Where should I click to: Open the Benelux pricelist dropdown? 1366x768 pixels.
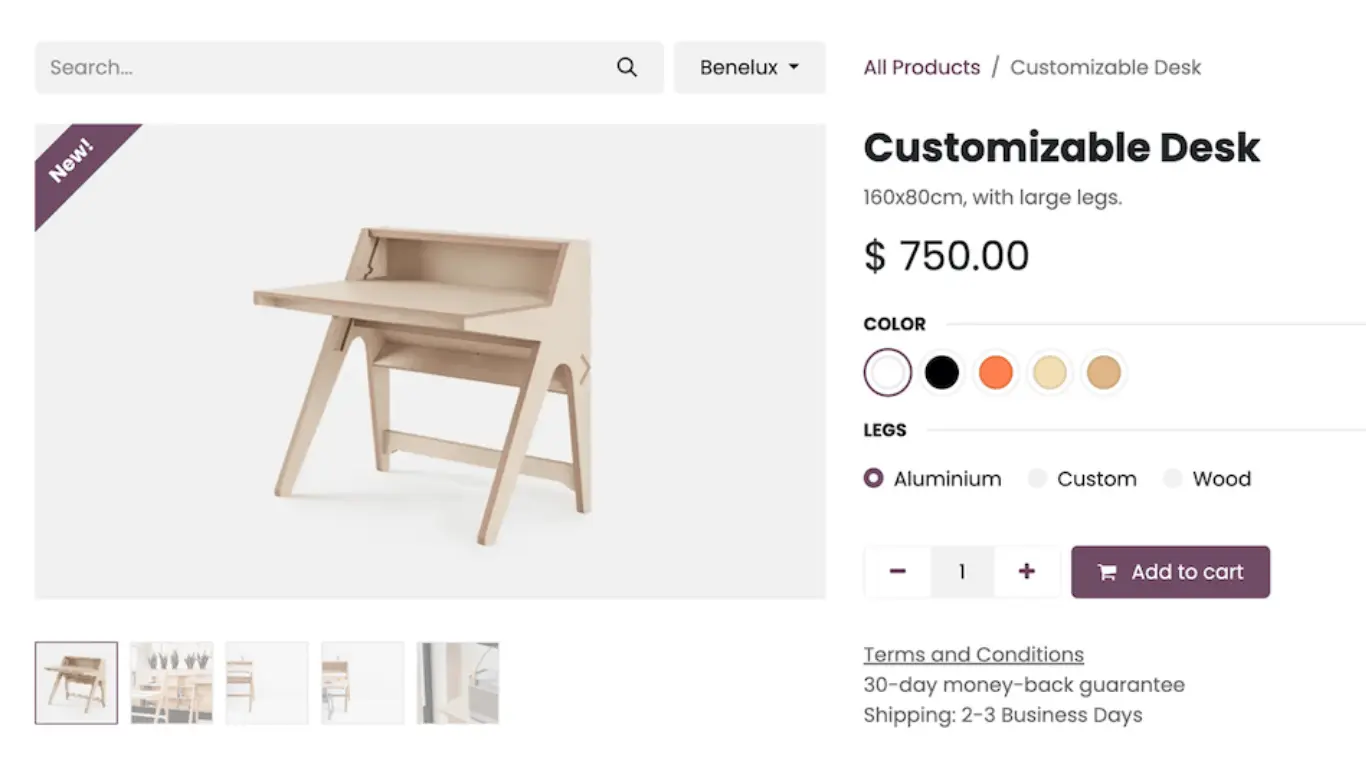749,68
